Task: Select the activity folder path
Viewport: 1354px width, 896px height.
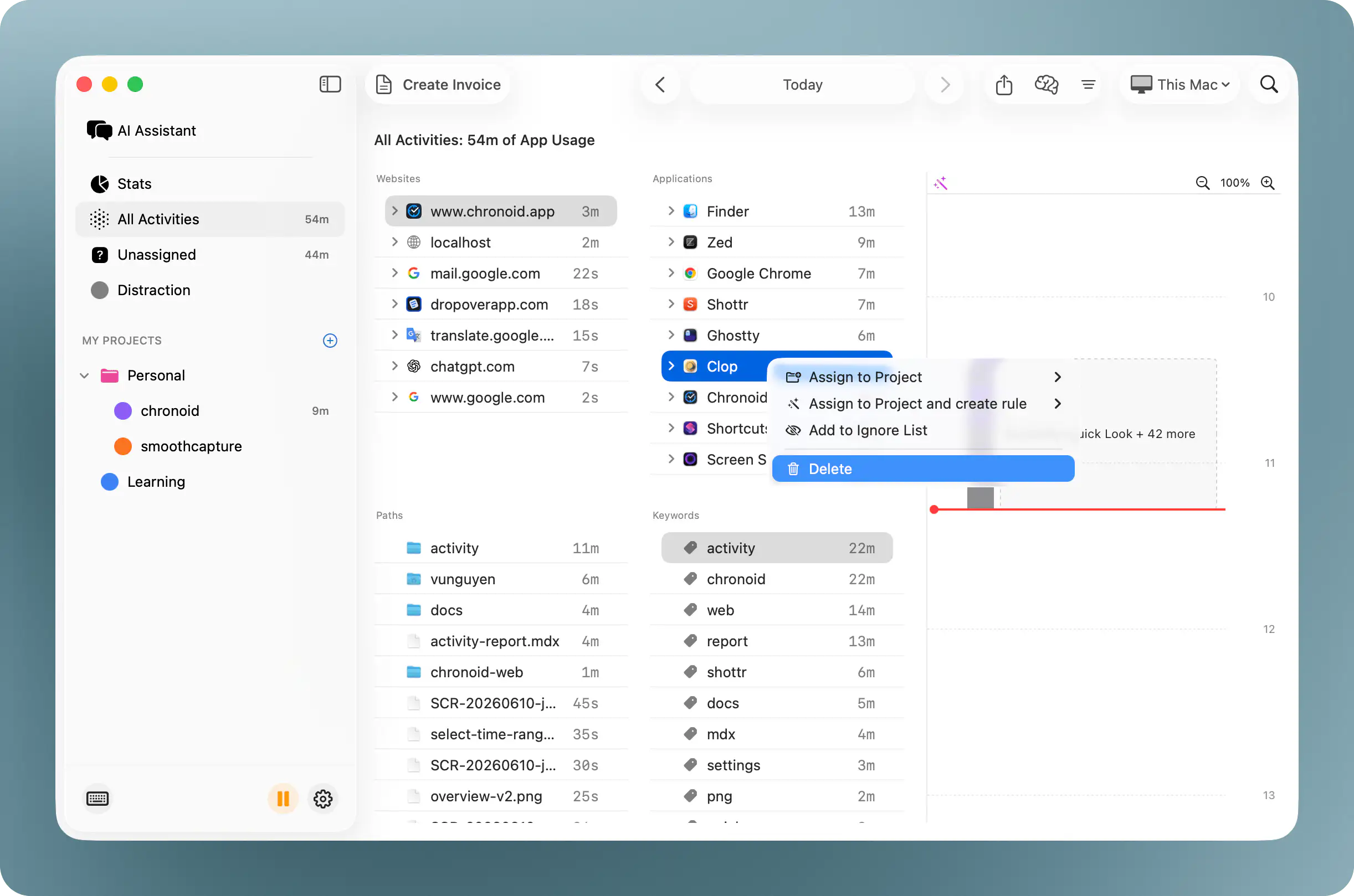Action: [x=501, y=549]
